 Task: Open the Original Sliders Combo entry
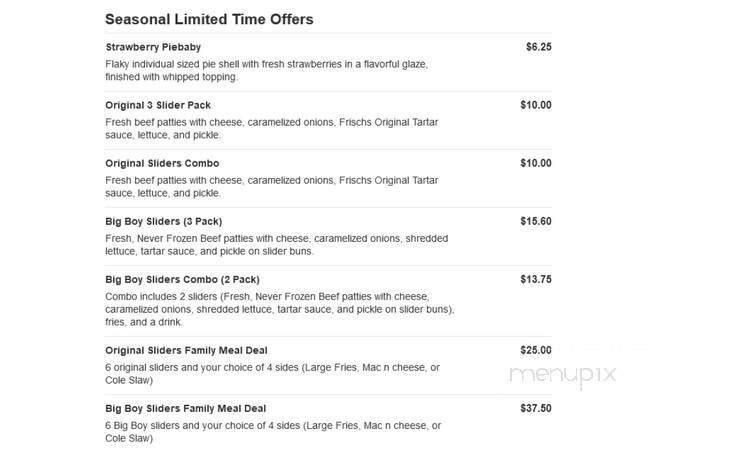point(162,163)
